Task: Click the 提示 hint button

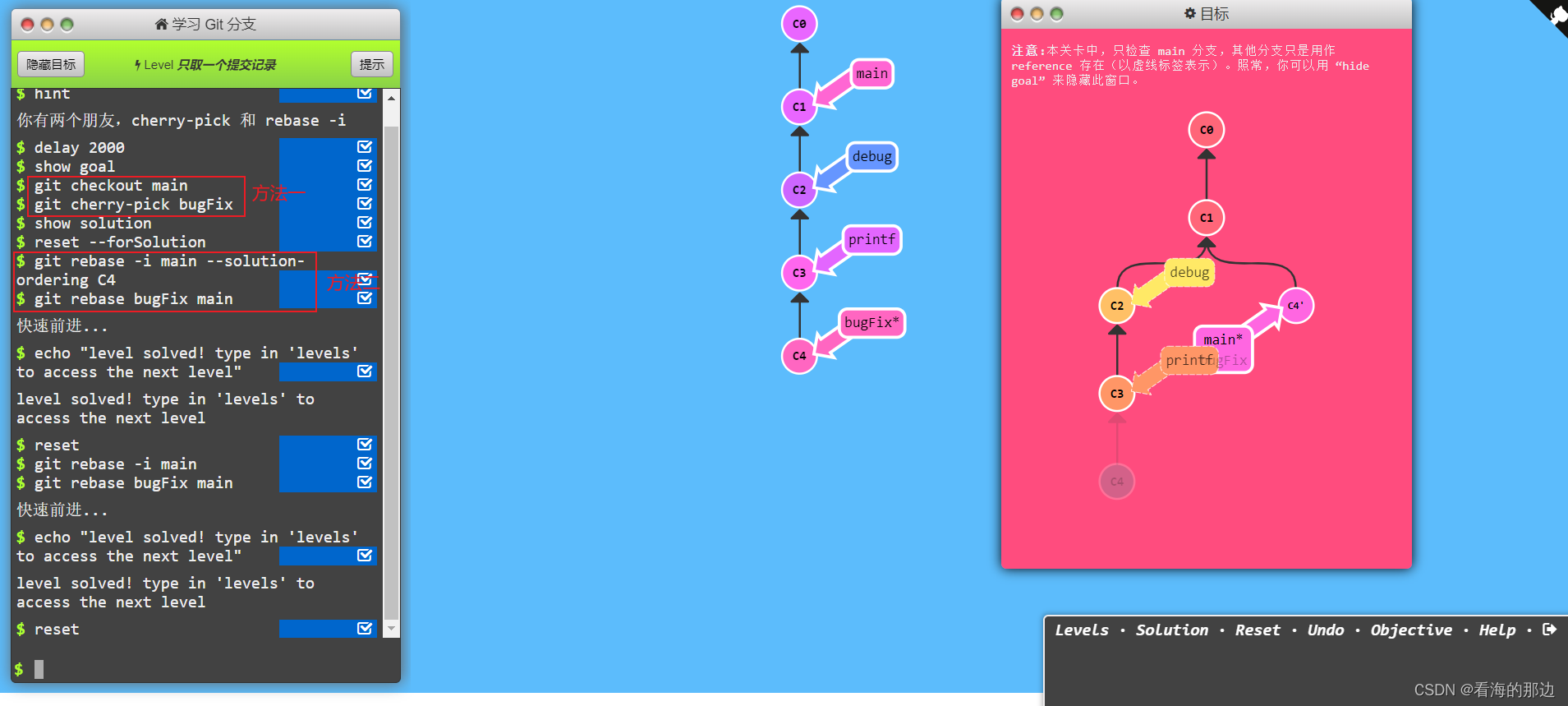Action: pos(372,64)
